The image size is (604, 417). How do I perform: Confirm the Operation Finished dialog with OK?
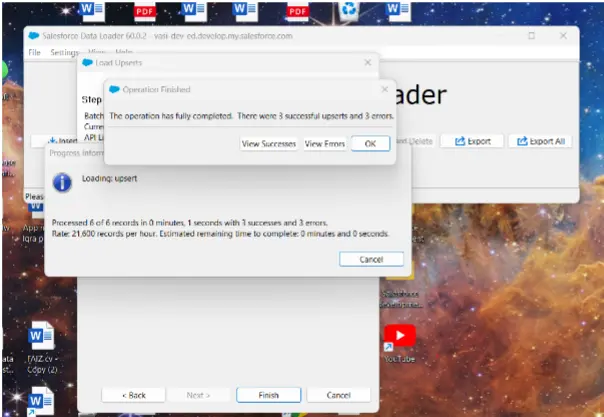pos(370,144)
